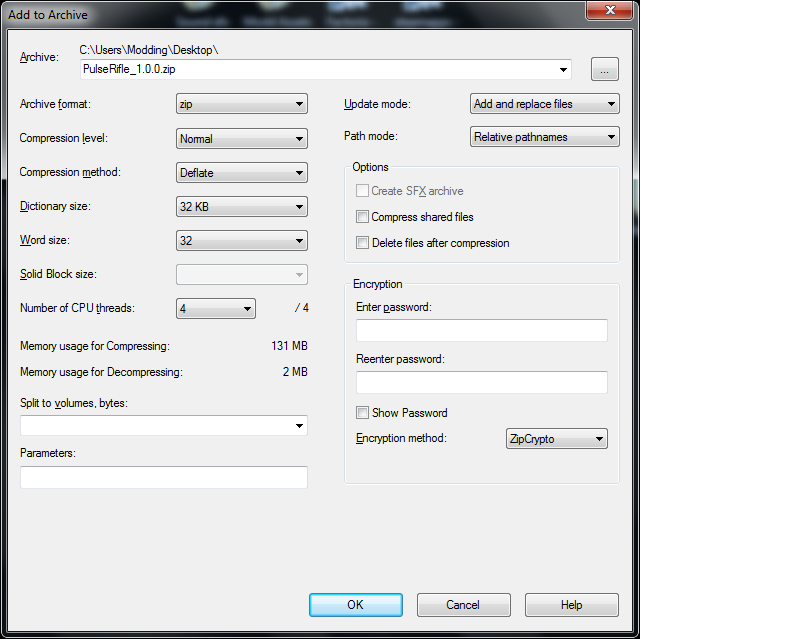This screenshot has height=639, width=800.
Task: Focus the Reenter password field
Action: pyautogui.click(x=481, y=383)
